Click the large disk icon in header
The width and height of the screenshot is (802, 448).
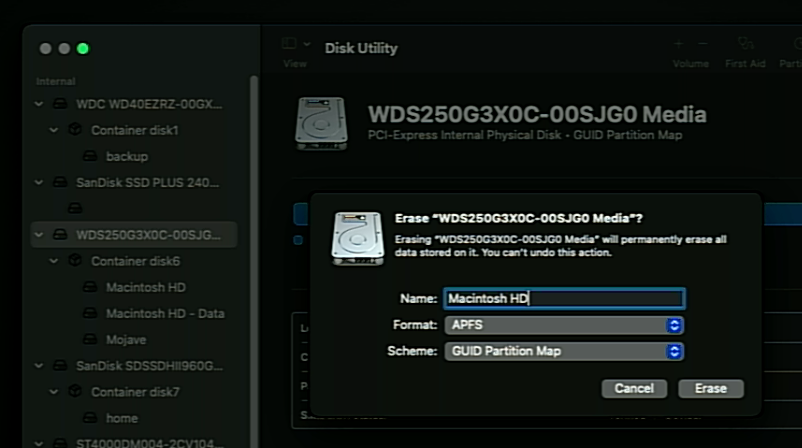click(x=321, y=123)
